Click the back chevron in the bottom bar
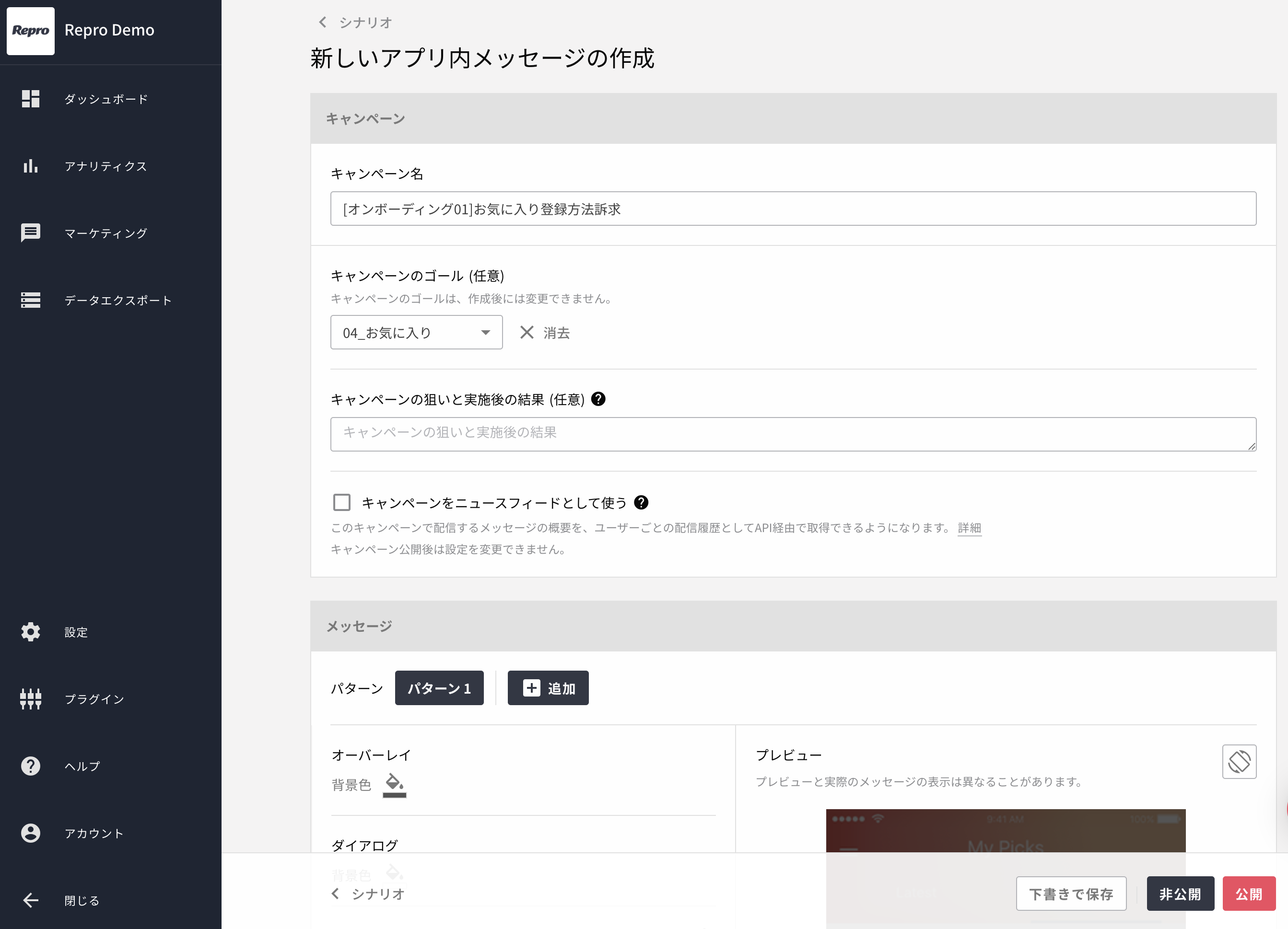This screenshot has height=929, width=1288. coord(336,893)
